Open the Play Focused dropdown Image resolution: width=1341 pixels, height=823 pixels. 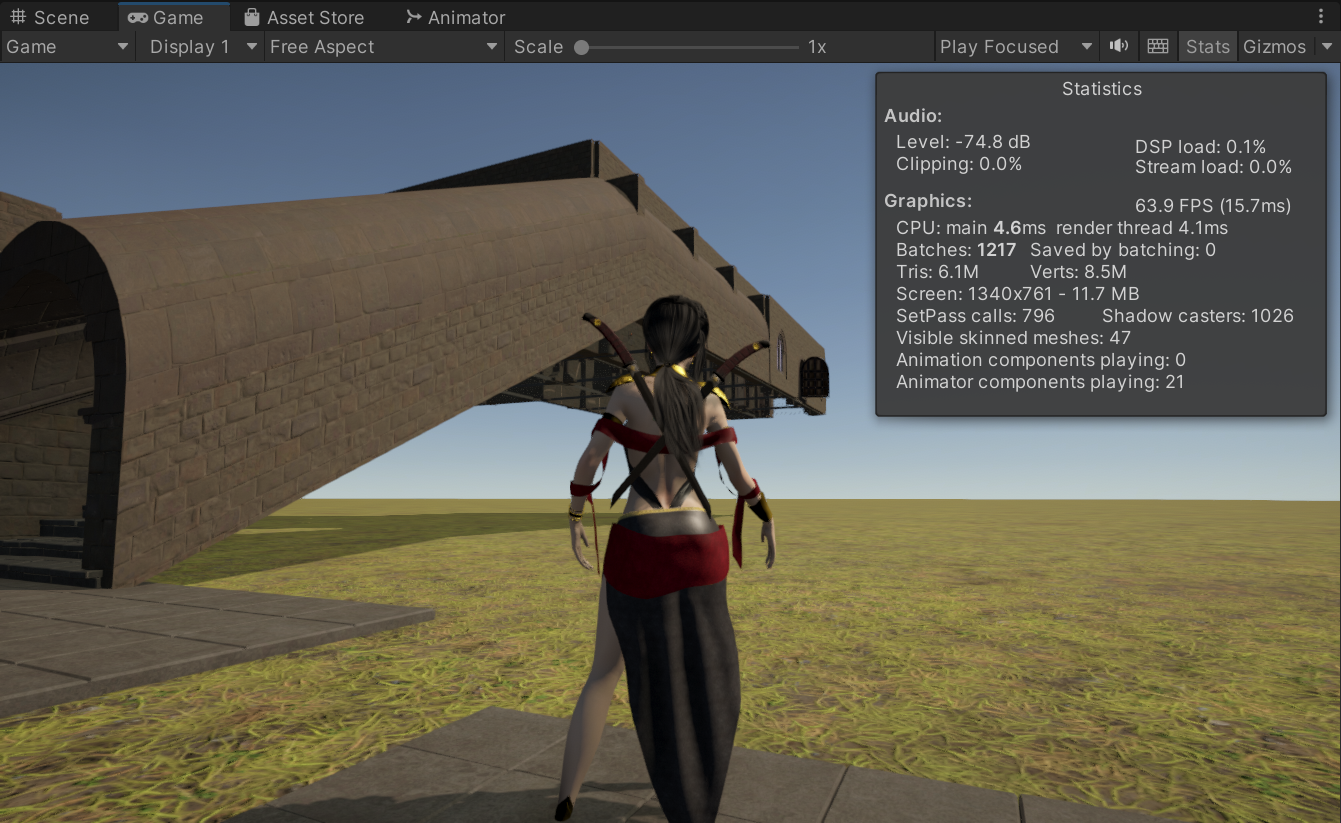click(1017, 47)
